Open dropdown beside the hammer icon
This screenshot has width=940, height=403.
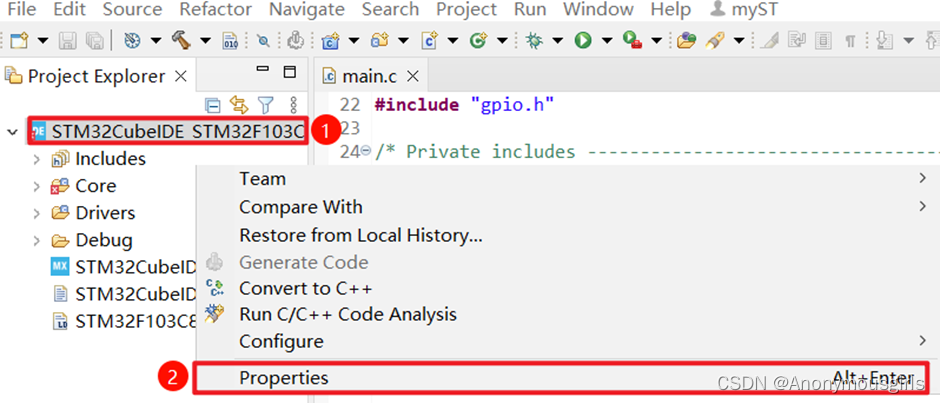click(x=206, y=40)
